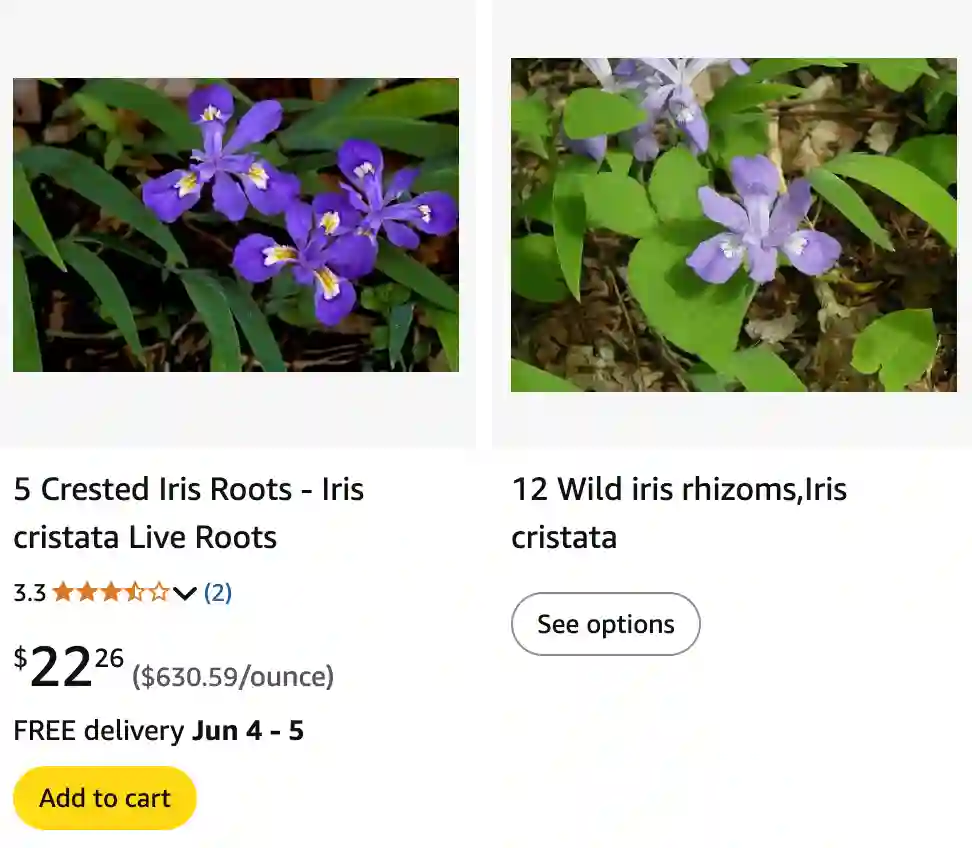Image resolution: width=972 pixels, height=848 pixels.
Task: Open the reviews by clicking (2)
Action: point(219,592)
